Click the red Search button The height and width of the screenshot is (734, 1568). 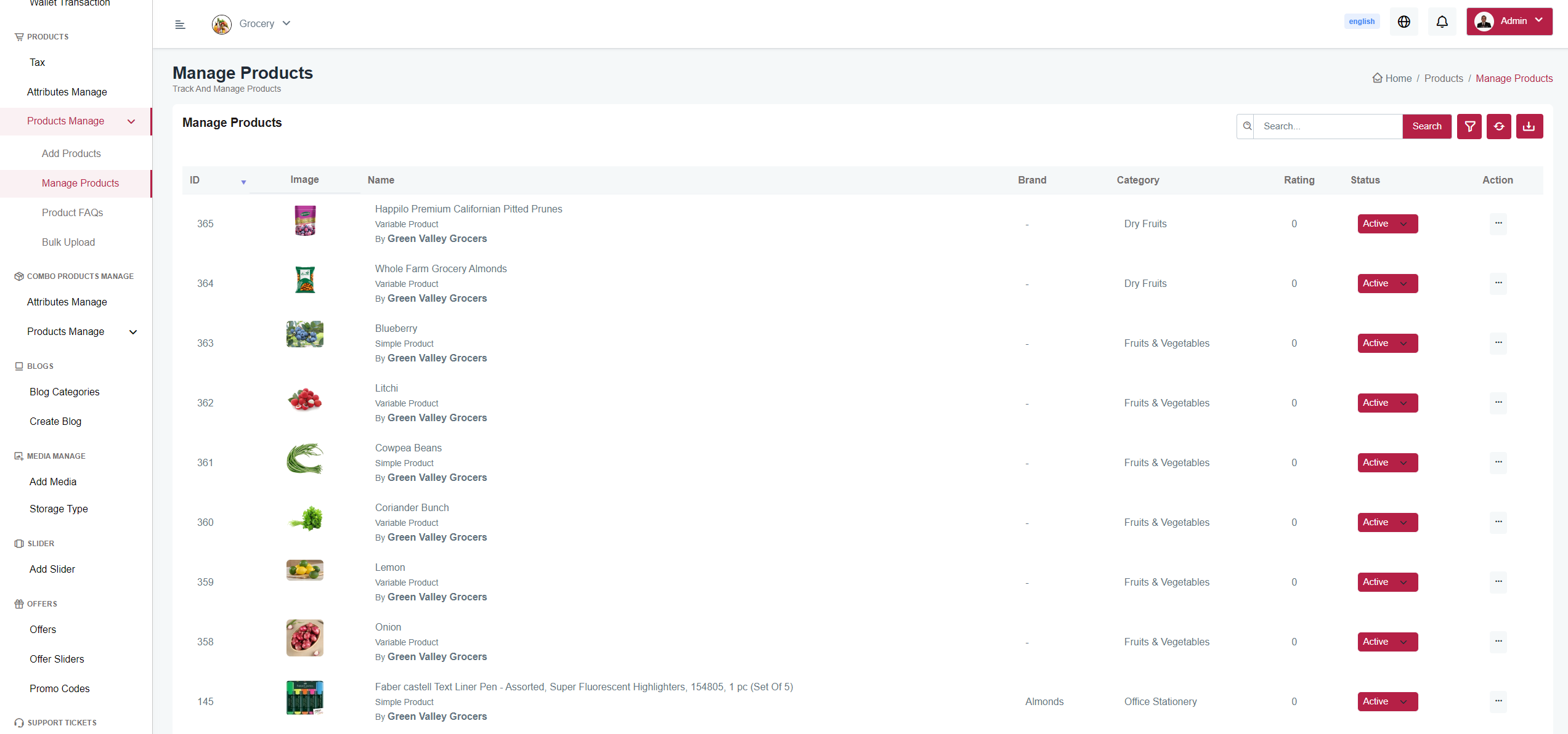click(1426, 126)
